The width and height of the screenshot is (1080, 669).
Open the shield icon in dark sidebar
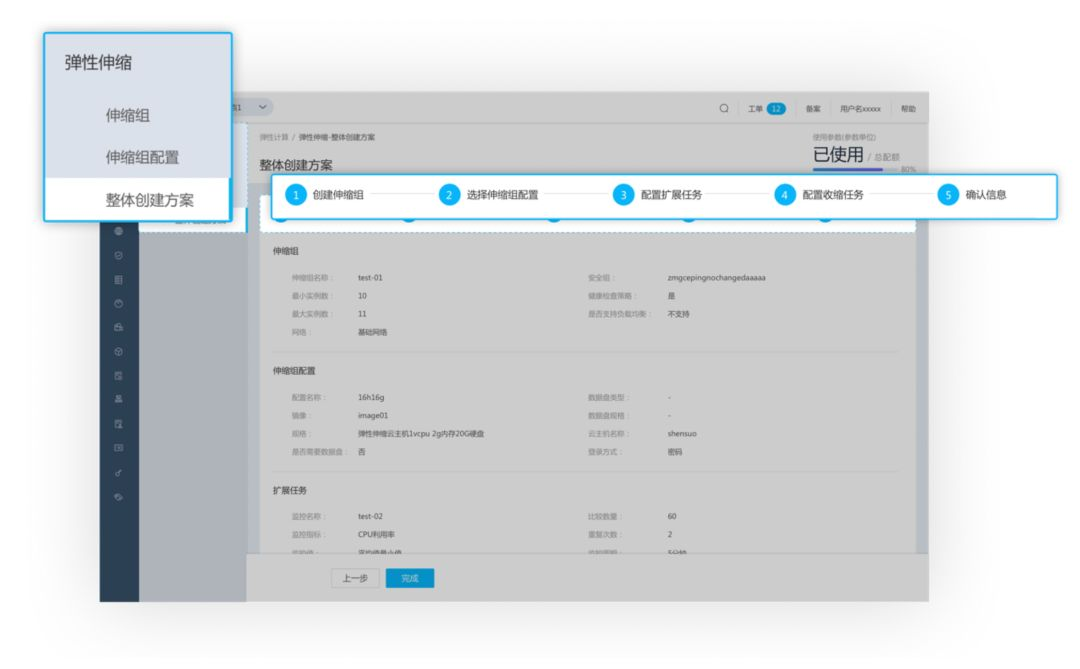(118, 256)
